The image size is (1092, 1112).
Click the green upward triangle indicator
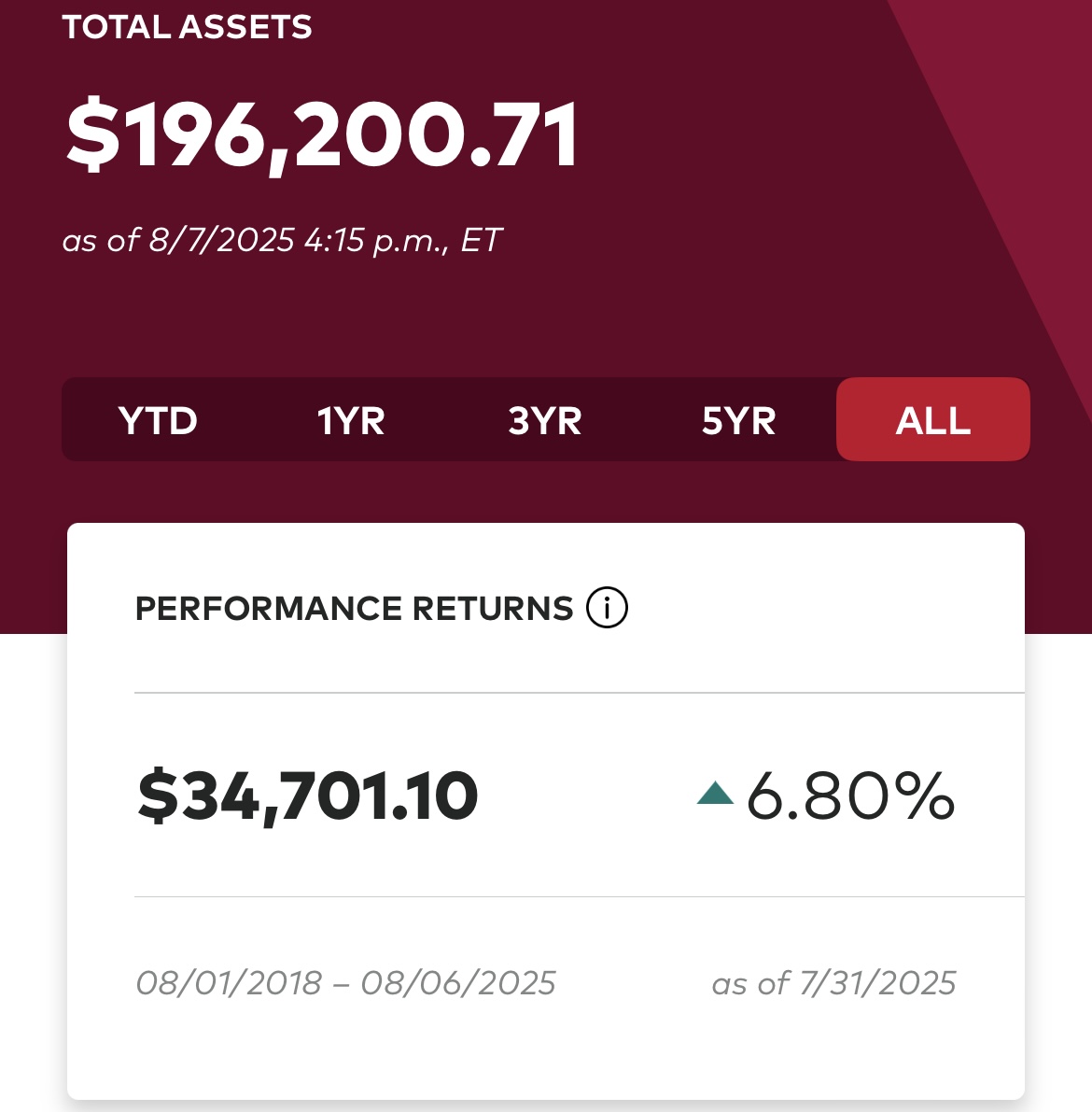pos(715,795)
